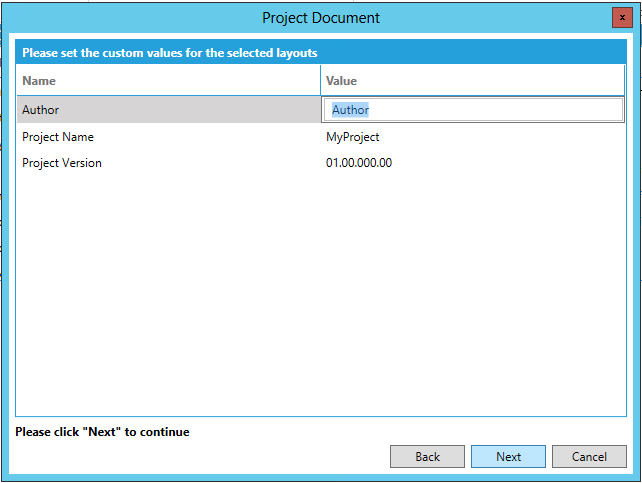The height and width of the screenshot is (483, 642).
Task: Close the Project Document dialog
Action: pyautogui.click(x=622, y=18)
